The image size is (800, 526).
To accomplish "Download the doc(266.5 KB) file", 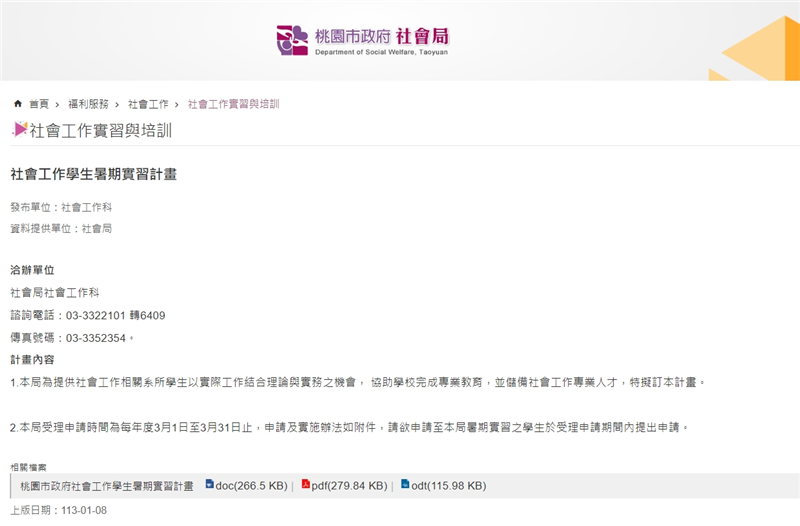I will point(251,486).
